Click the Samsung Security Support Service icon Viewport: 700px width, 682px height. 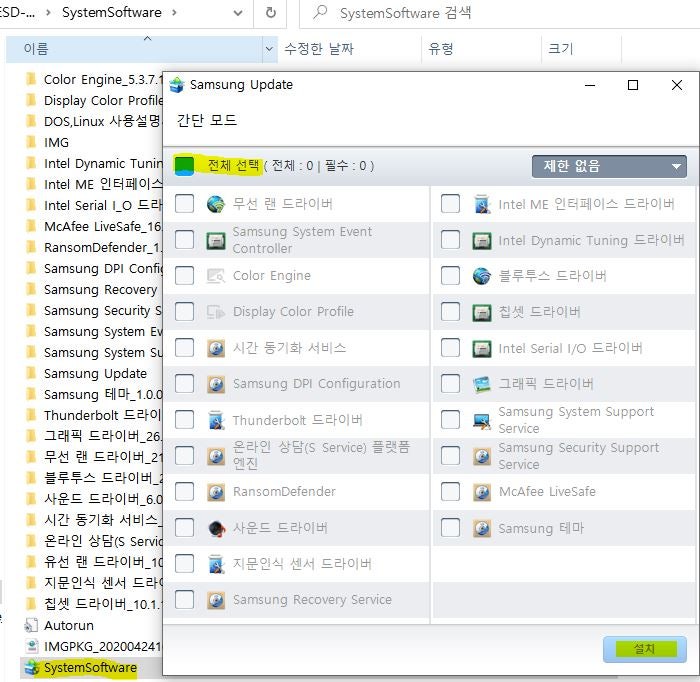(482, 456)
